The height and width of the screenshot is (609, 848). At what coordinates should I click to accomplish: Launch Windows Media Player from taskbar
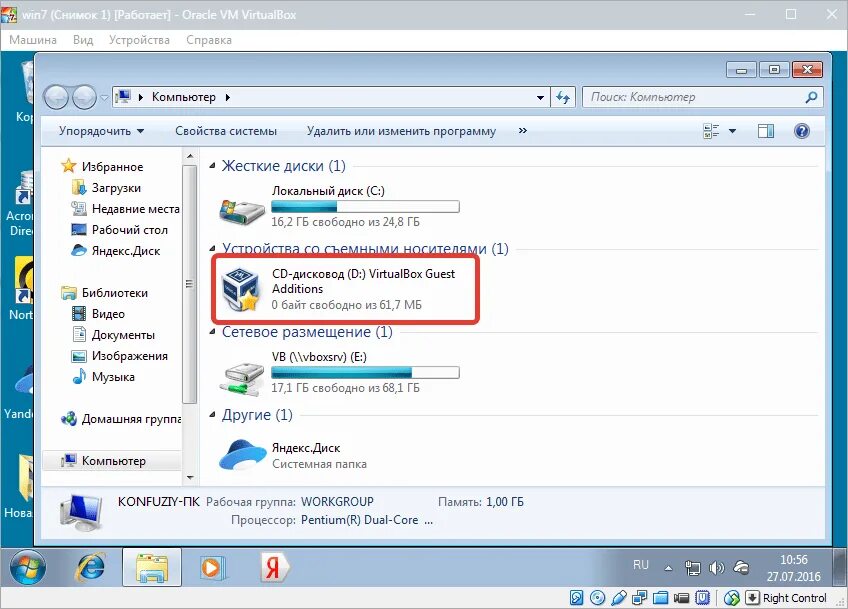211,567
